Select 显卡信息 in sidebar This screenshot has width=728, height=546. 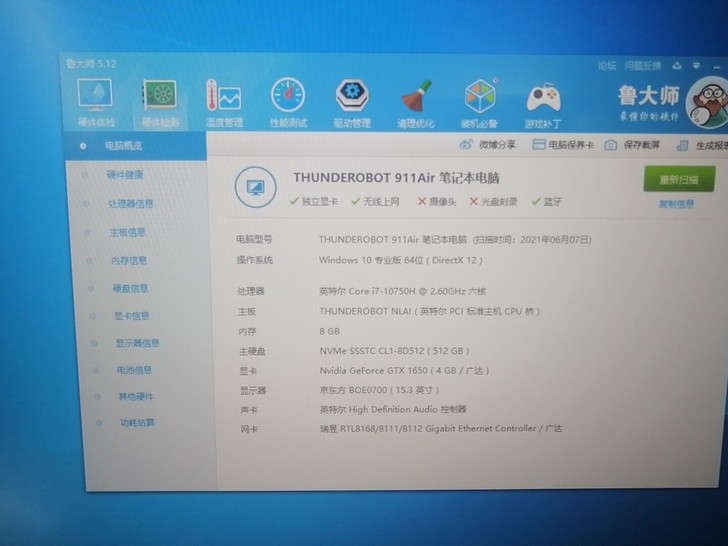[132, 316]
